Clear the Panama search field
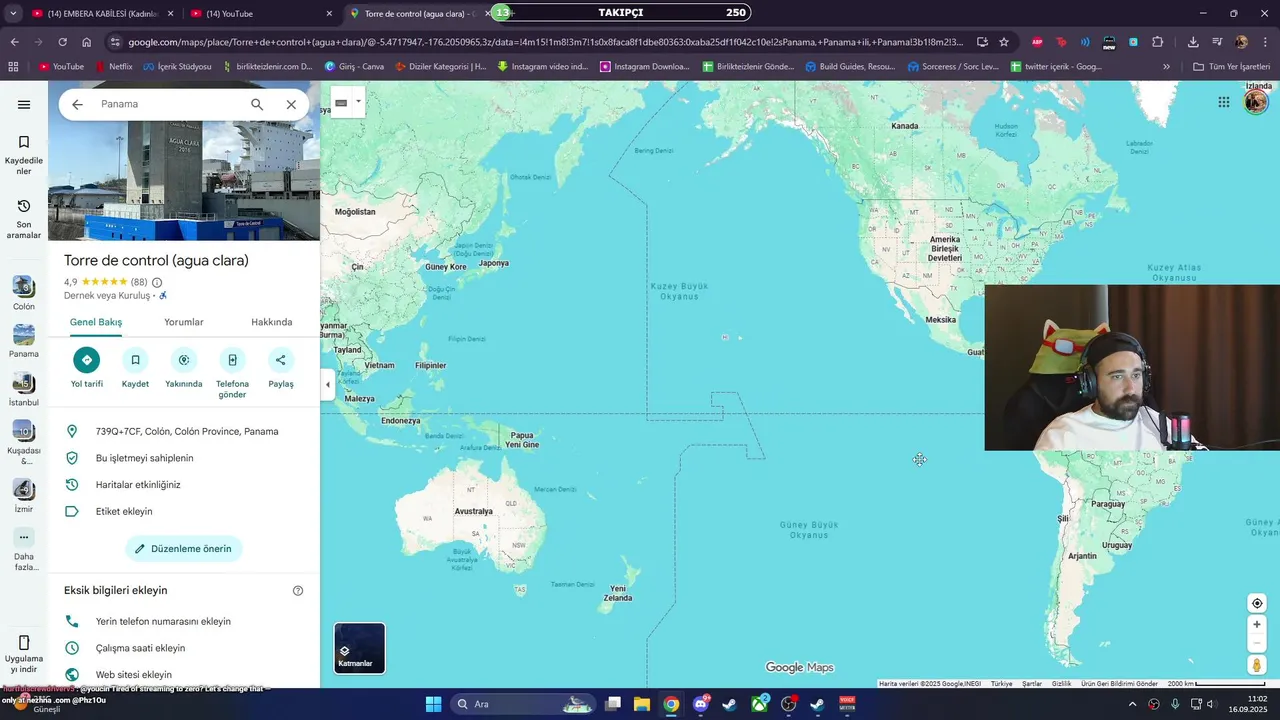Image resolution: width=1280 pixels, height=720 pixels. (291, 104)
